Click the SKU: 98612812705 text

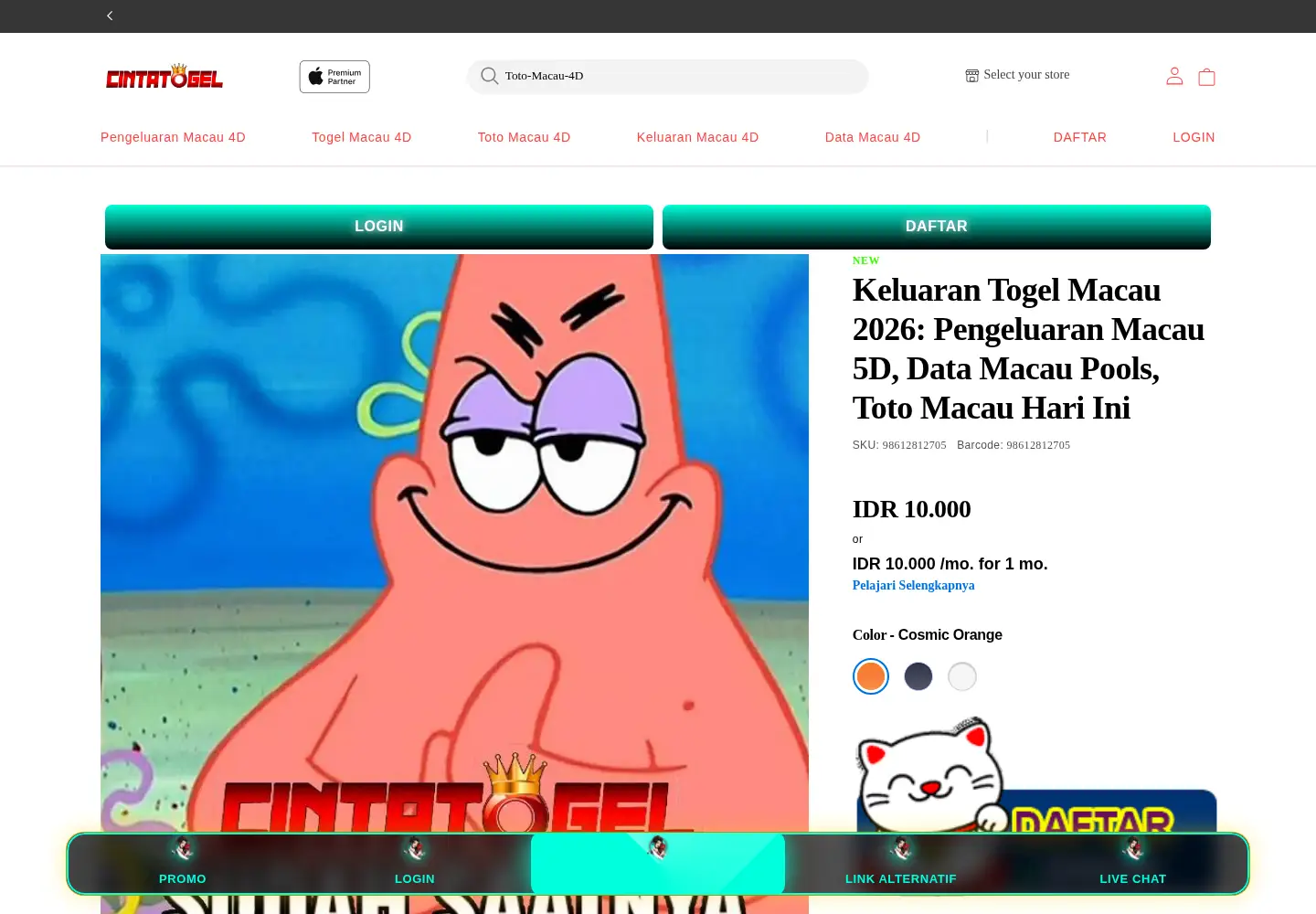(x=899, y=445)
